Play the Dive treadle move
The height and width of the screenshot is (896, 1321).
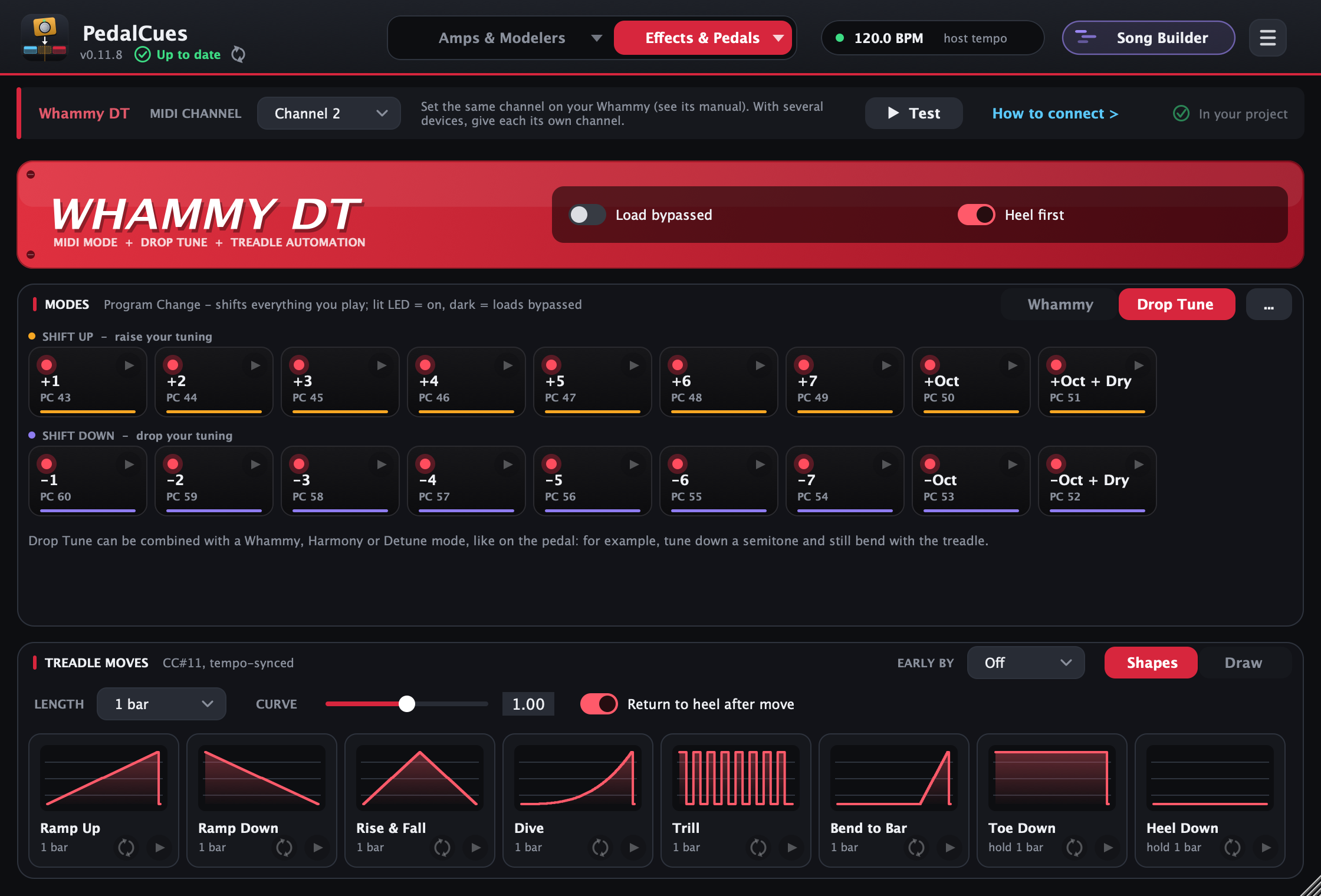(x=633, y=848)
